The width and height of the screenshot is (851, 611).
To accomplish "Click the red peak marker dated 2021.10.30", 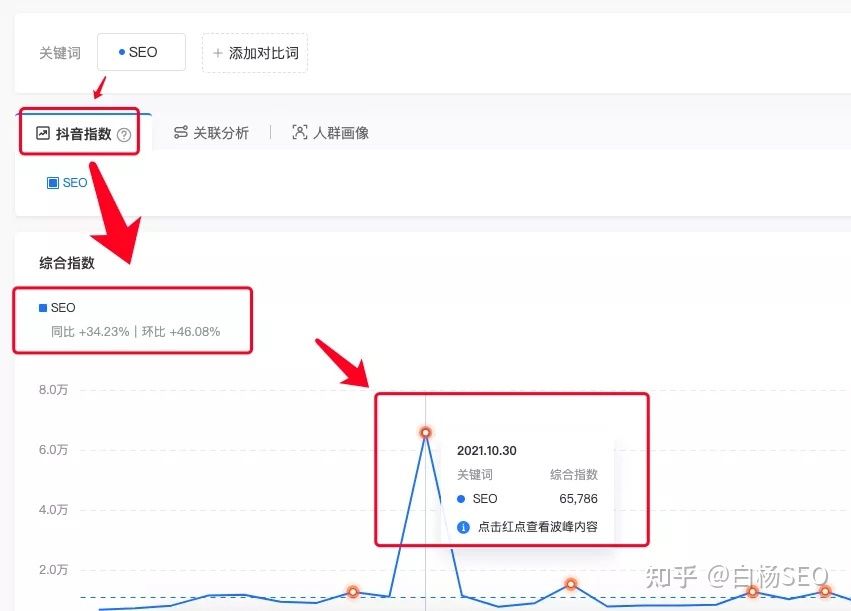I will tap(426, 432).
